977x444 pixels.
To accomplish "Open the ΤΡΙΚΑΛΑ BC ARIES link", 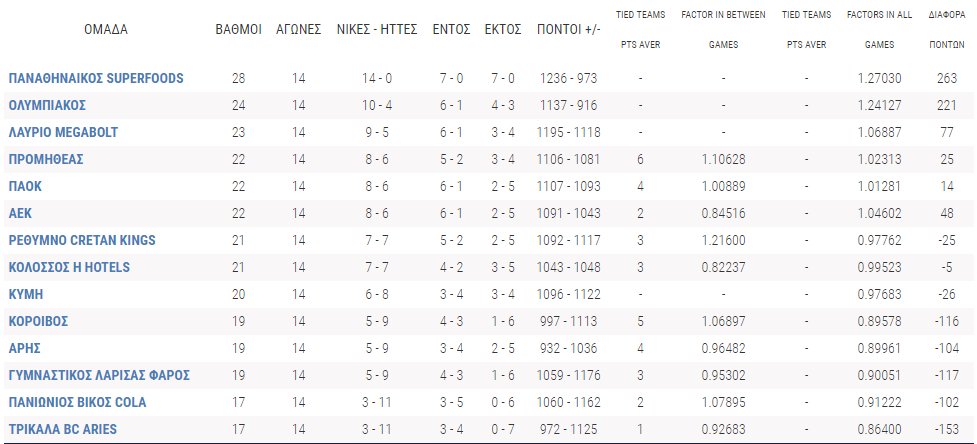I will coord(63,429).
